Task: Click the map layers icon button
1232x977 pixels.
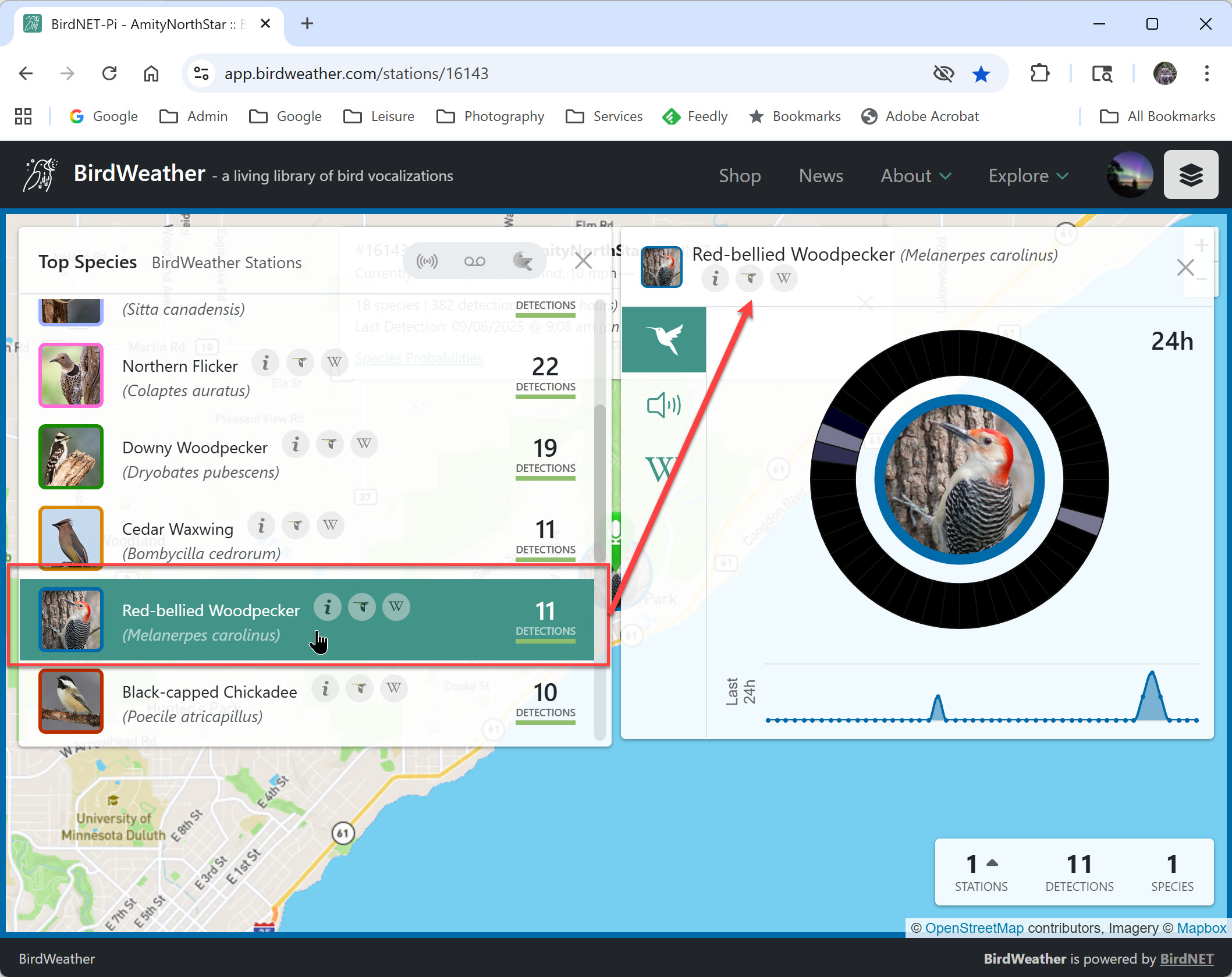Action: coord(1190,175)
